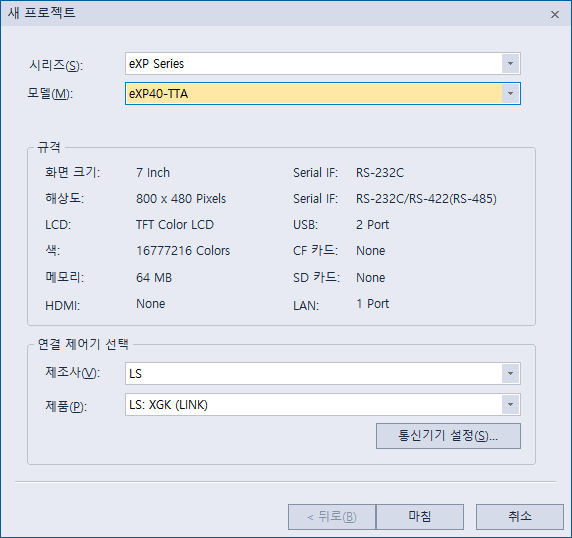The width and height of the screenshot is (572, 538).
Task: Click the eXP Series combo box field
Action: pos(322,63)
